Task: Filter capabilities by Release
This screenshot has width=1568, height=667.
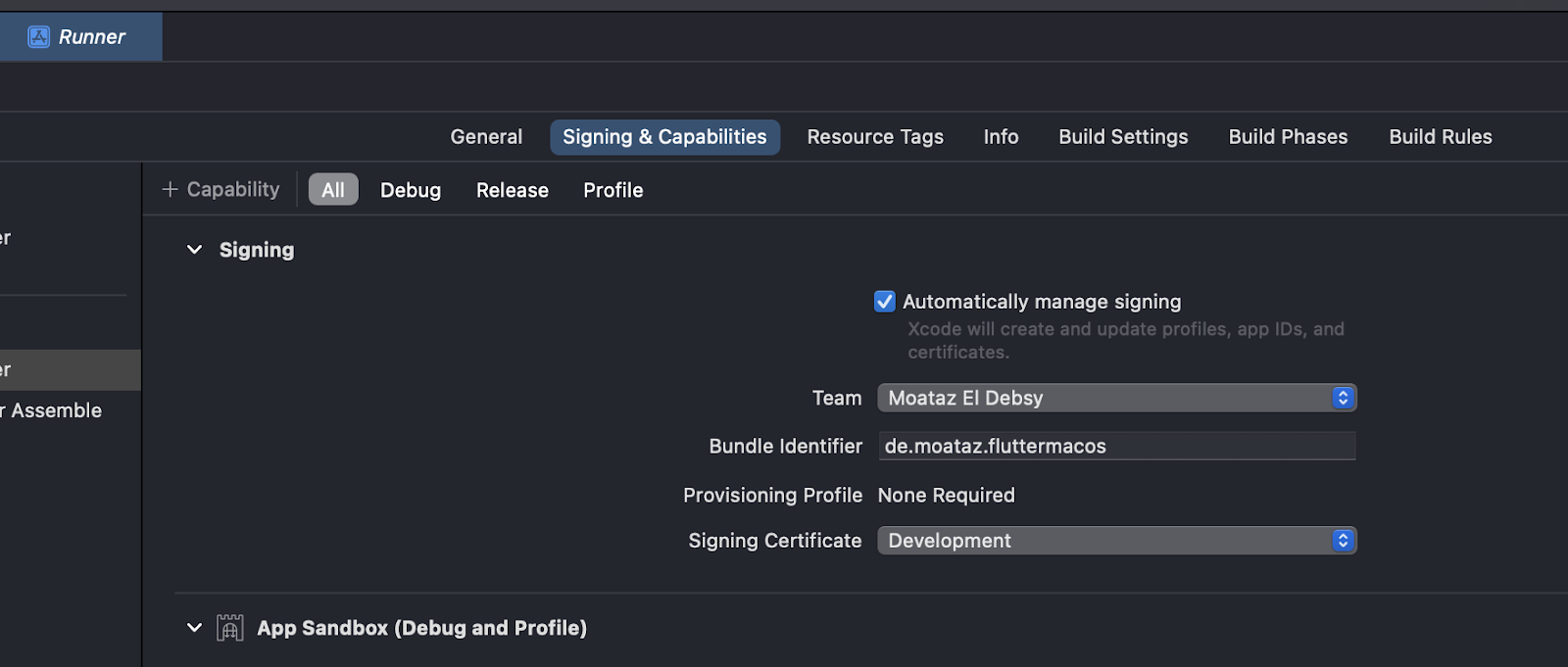Action: pyautogui.click(x=513, y=190)
